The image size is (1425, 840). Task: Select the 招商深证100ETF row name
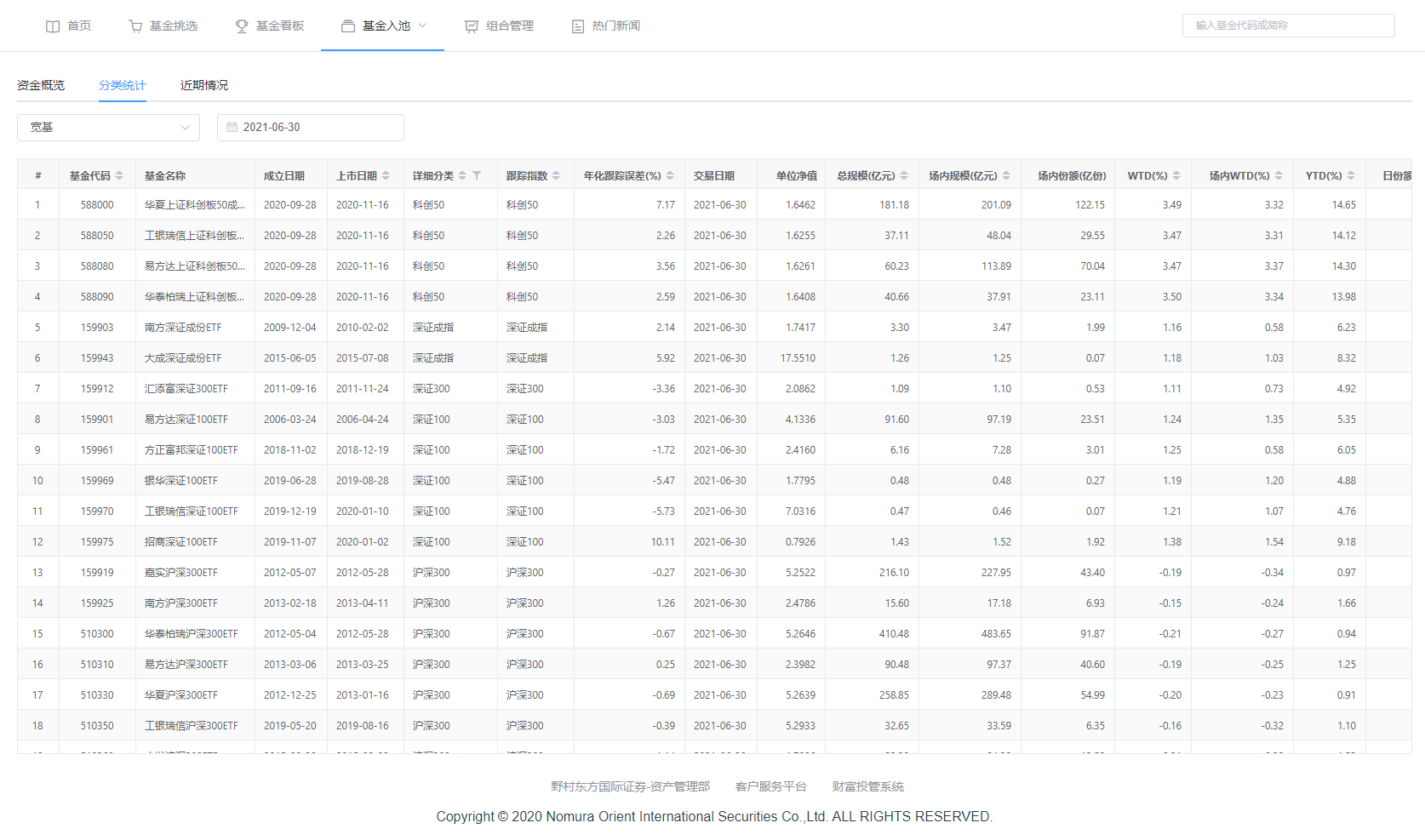click(181, 542)
